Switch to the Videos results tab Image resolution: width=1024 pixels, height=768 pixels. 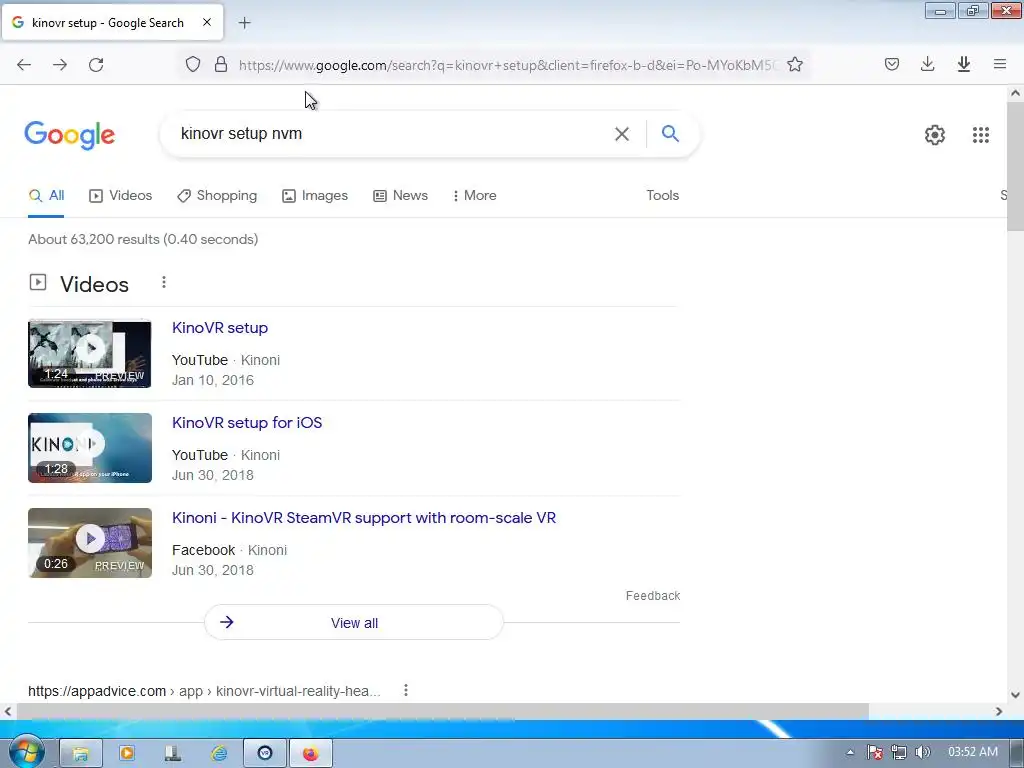121,195
